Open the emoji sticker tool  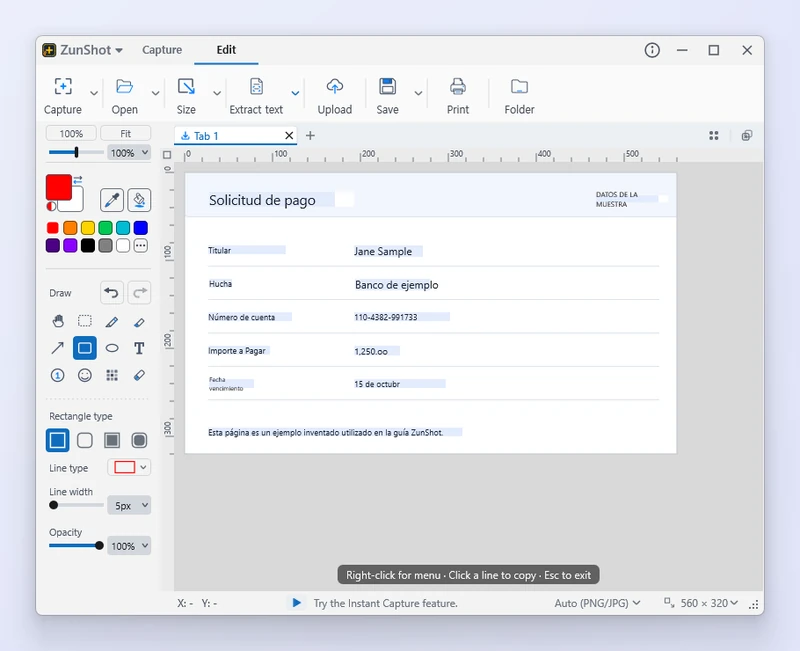click(x=85, y=375)
